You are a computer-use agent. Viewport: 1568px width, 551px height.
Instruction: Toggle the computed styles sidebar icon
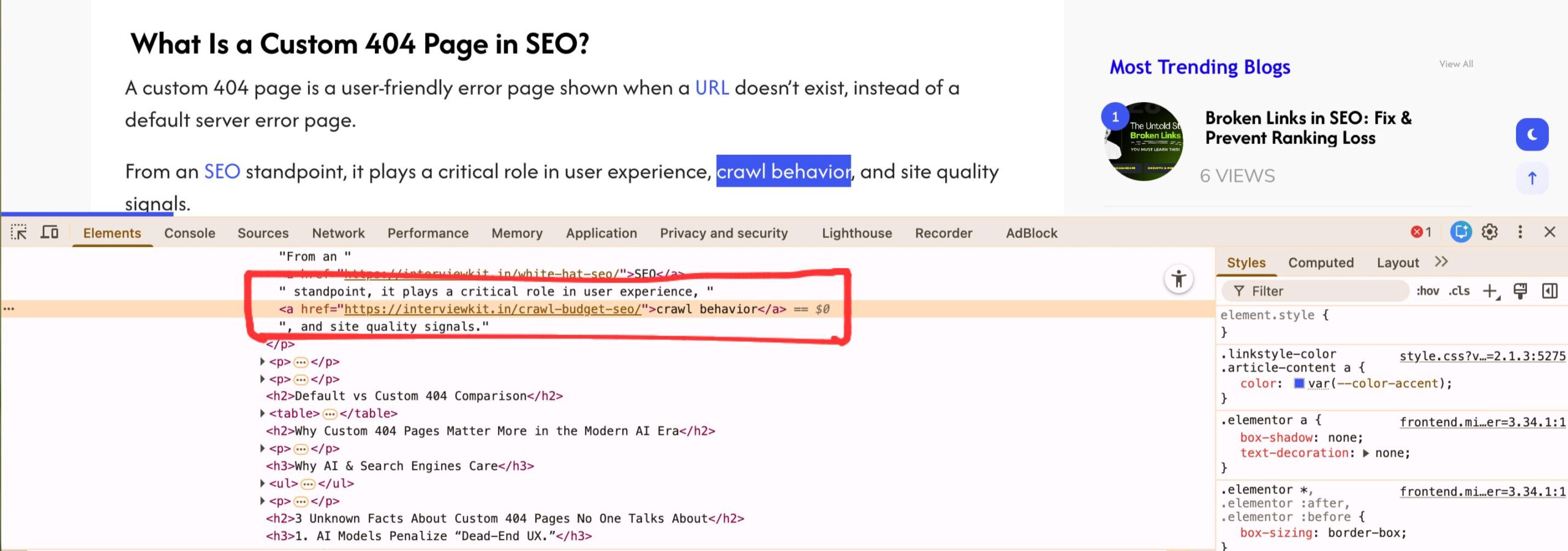[1550, 291]
